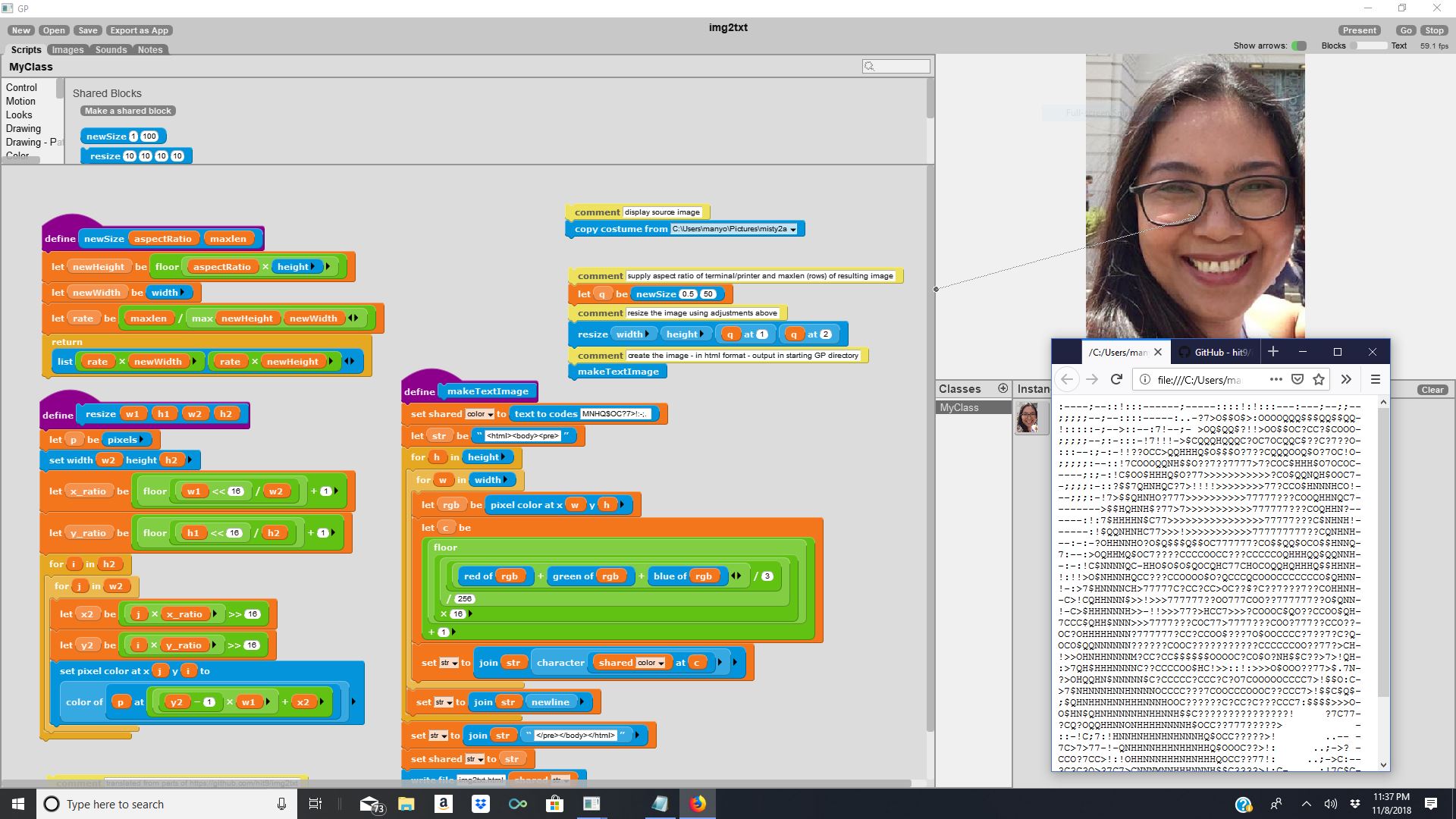Open Task View on taskbar

[x=315, y=804]
